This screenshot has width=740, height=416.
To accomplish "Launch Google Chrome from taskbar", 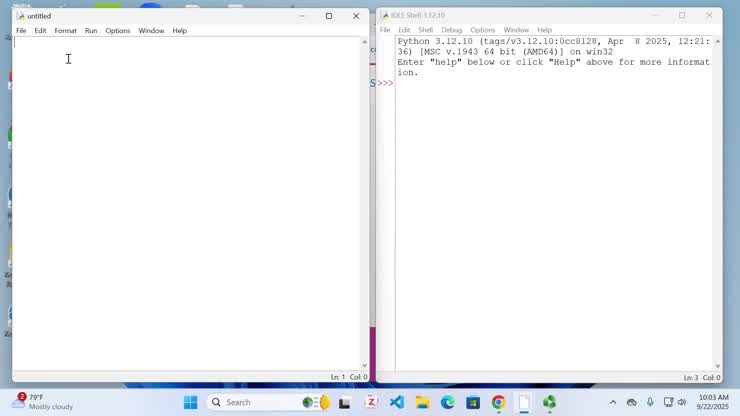I will pyautogui.click(x=498, y=402).
